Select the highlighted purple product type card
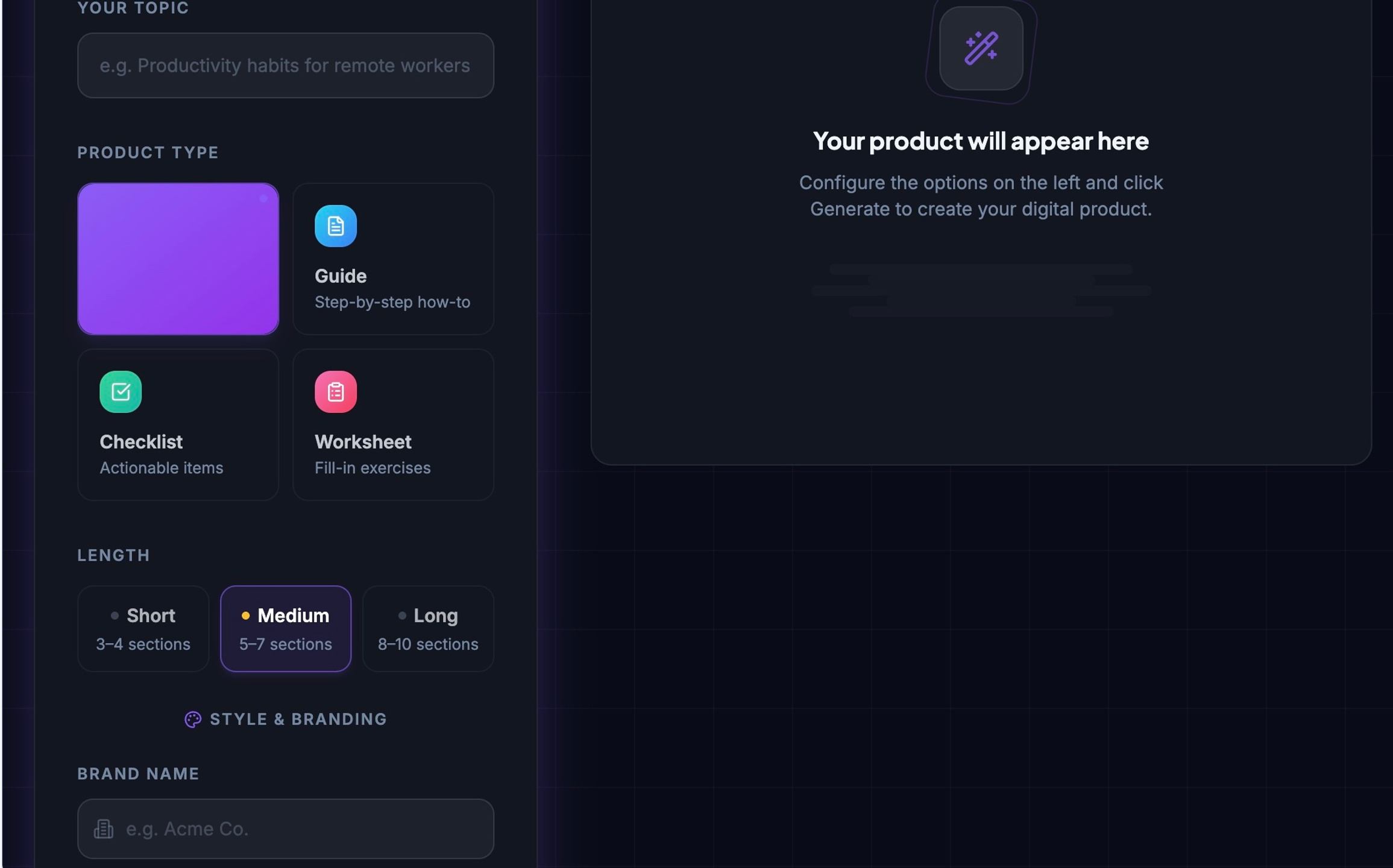1393x868 pixels. (x=178, y=259)
